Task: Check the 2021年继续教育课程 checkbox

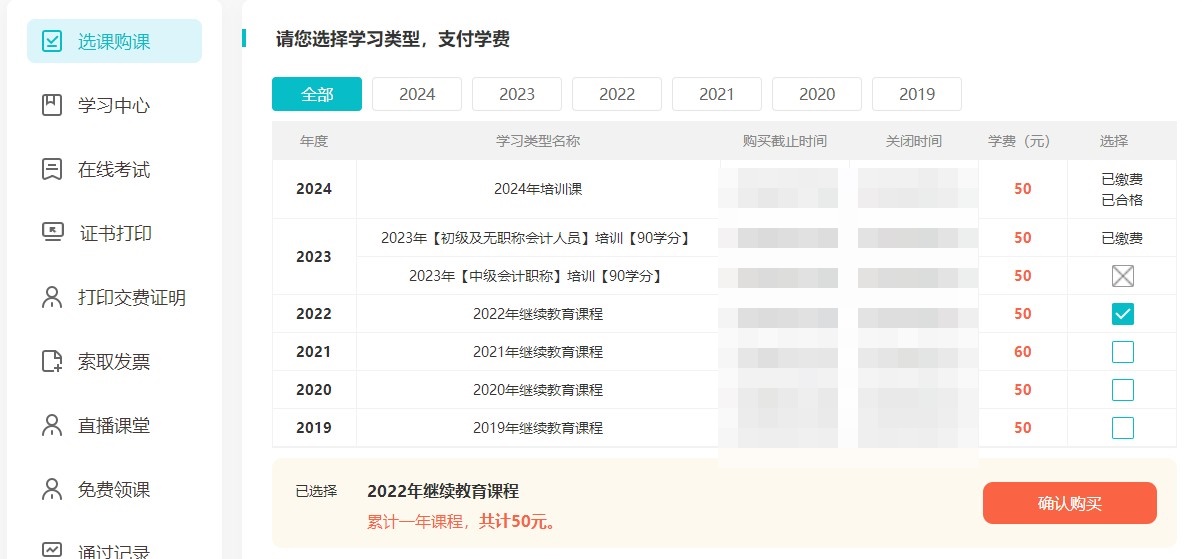Action: pyautogui.click(x=1123, y=352)
